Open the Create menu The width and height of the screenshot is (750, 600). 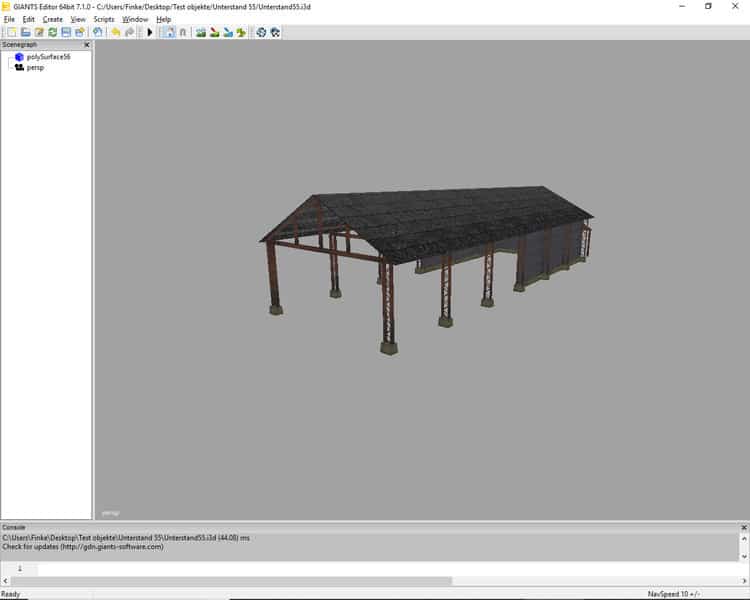pyautogui.click(x=52, y=19)
